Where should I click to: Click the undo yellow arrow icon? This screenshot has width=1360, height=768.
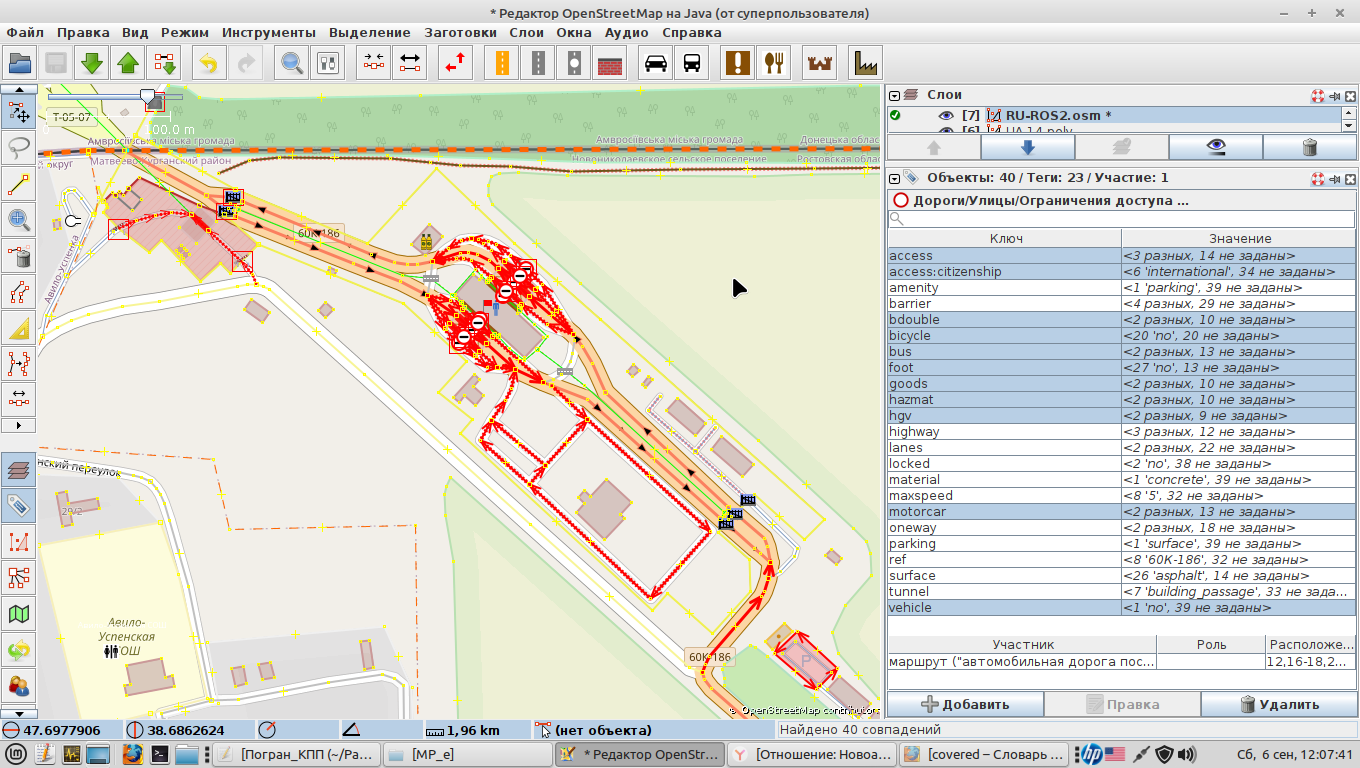[208, 63]
